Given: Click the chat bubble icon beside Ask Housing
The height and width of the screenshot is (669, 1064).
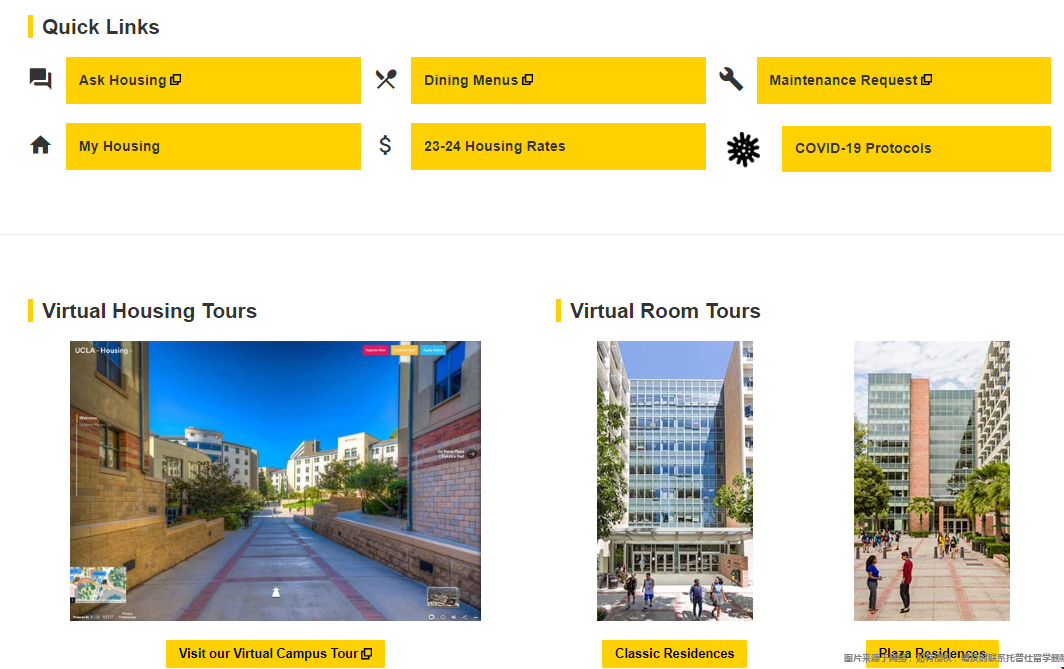Looking at the screenshot, I should coord(41,79).
